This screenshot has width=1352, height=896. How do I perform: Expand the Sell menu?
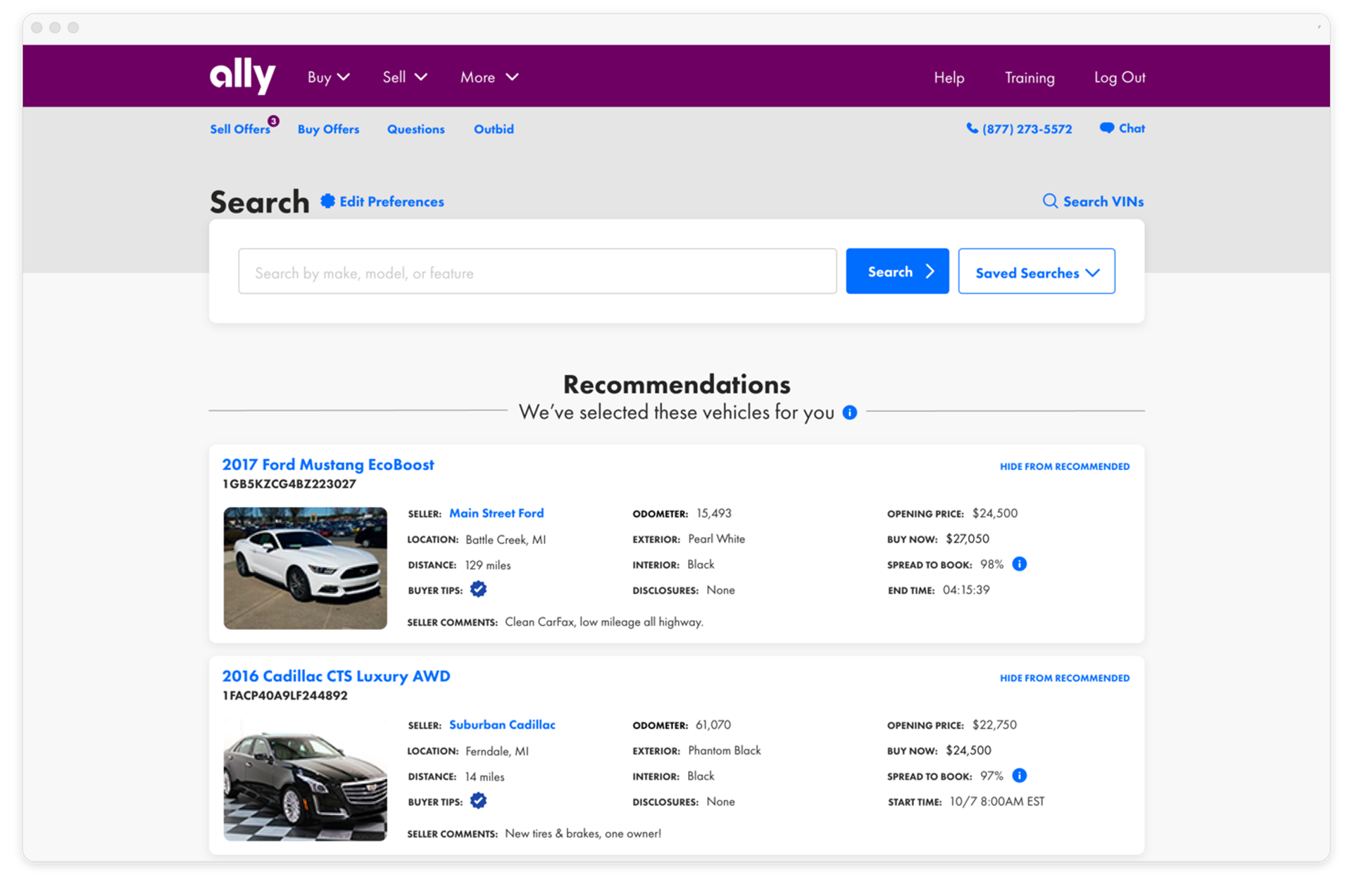[x=405, y=77]
